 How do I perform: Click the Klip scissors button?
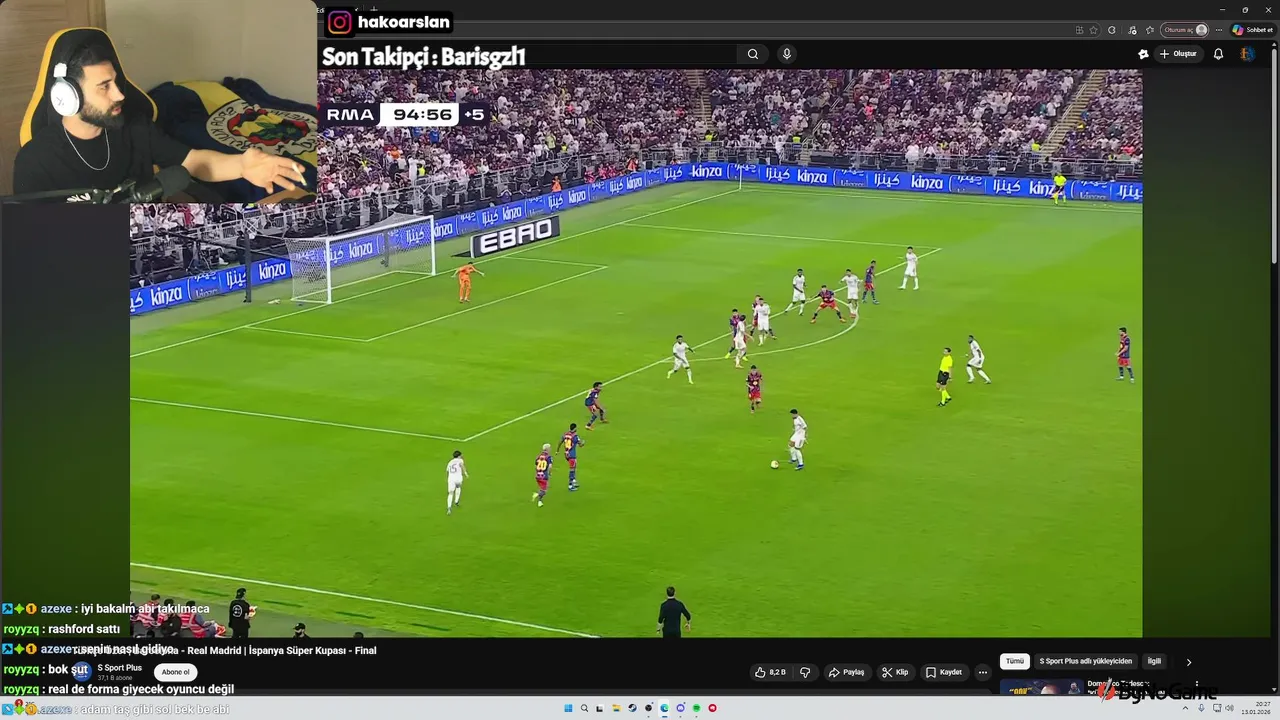tap(895, 672)
